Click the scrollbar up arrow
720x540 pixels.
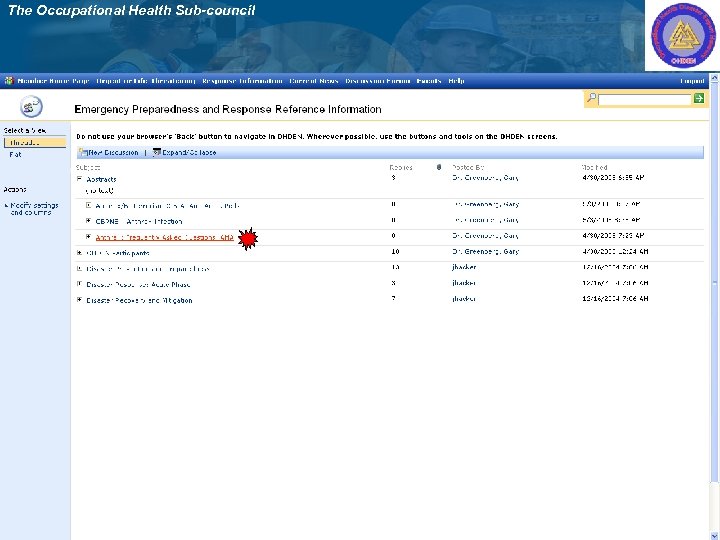coord(715,79)
